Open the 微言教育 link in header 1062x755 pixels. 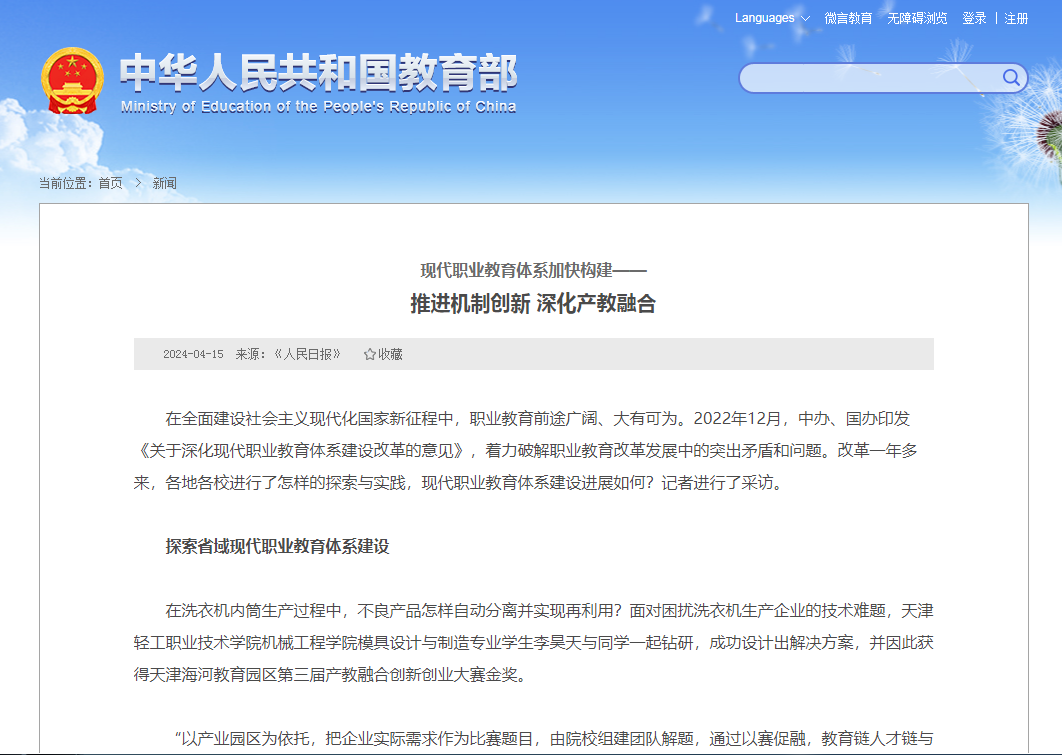(848, 18)
